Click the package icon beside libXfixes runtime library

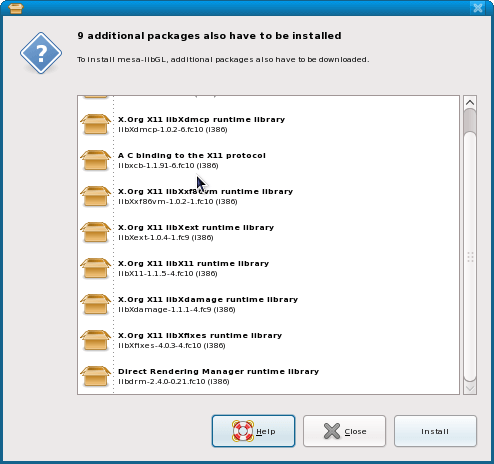[95, 340]
